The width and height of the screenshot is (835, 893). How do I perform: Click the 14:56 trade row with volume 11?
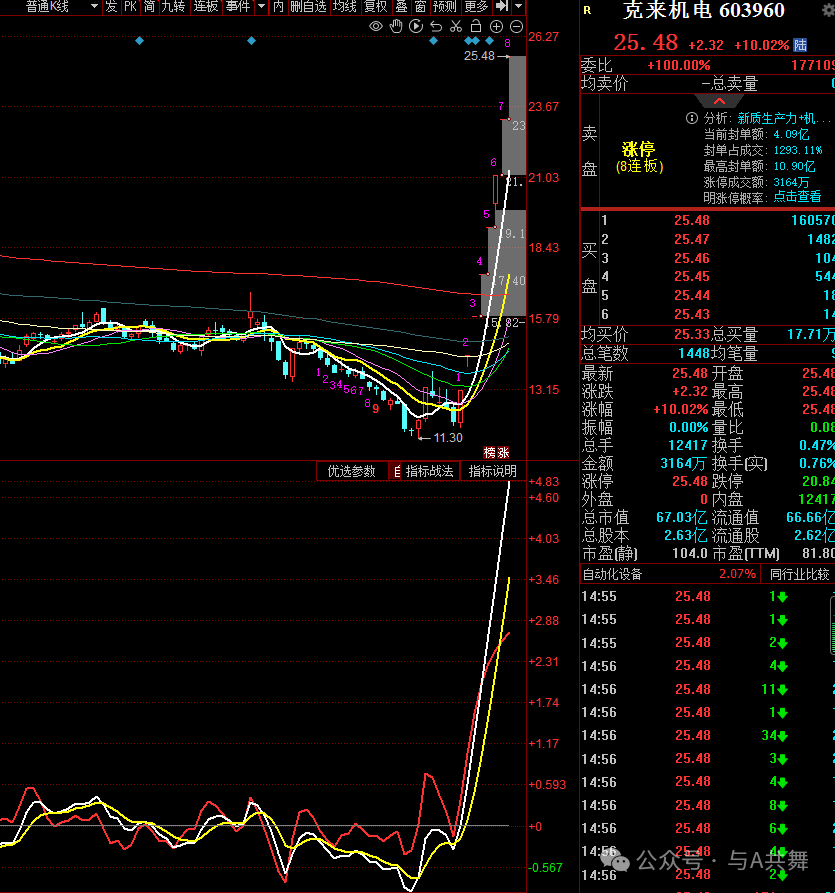707,689
